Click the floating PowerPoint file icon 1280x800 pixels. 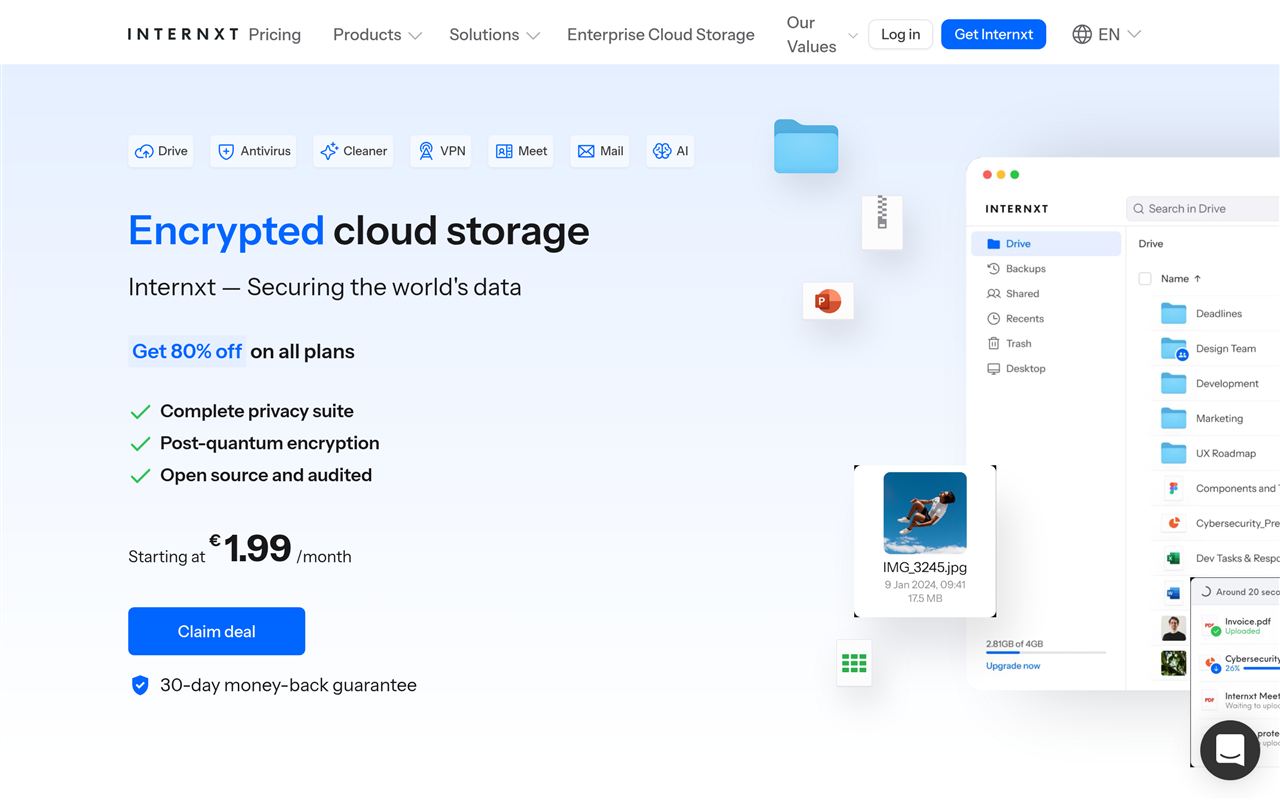click(x=828, y=301)
